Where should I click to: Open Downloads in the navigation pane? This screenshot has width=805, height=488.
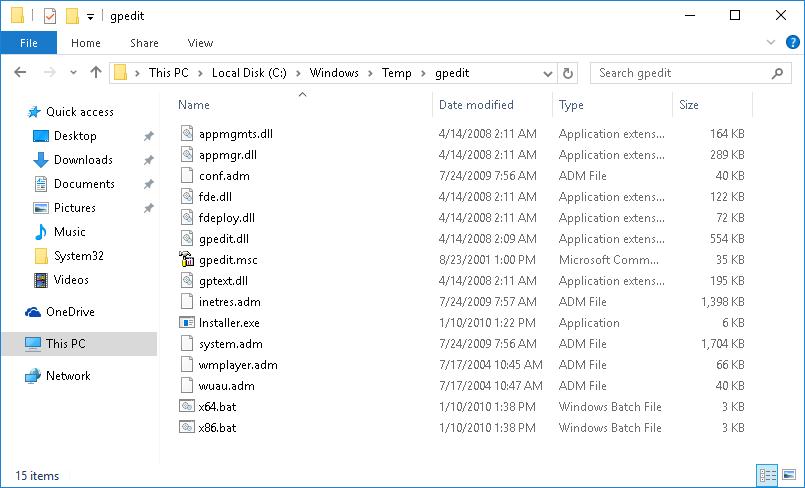click(x=83, y=160)
